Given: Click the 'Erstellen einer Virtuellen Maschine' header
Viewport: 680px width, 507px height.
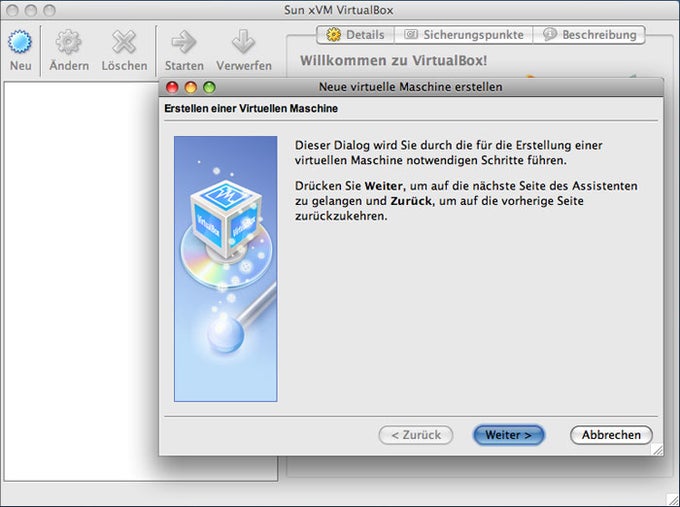Looking at the screenshot, I should pyautogui.click(x=251, y=108).
